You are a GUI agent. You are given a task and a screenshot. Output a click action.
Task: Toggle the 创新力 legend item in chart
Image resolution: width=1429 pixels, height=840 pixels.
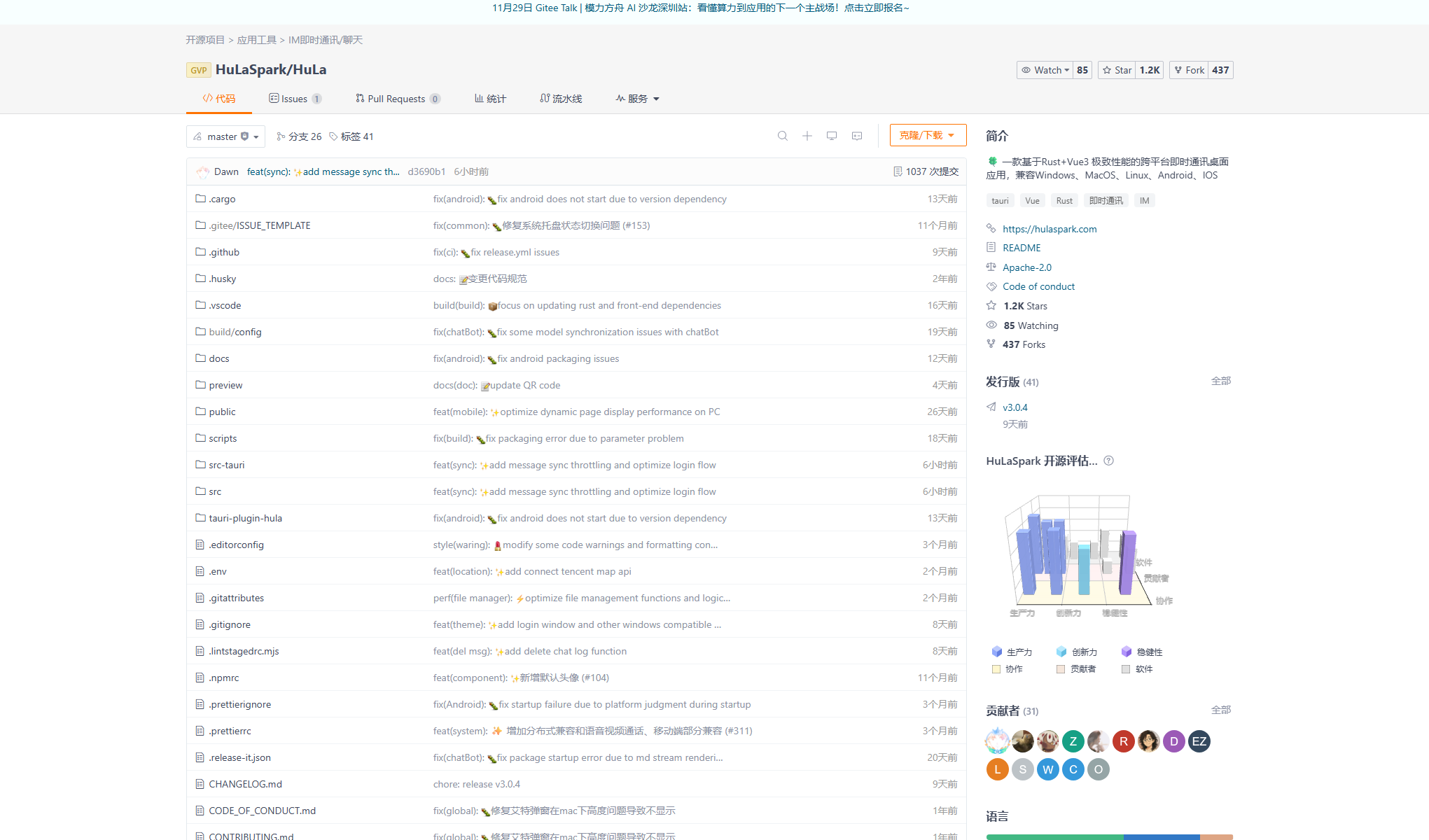[1076, 652]
